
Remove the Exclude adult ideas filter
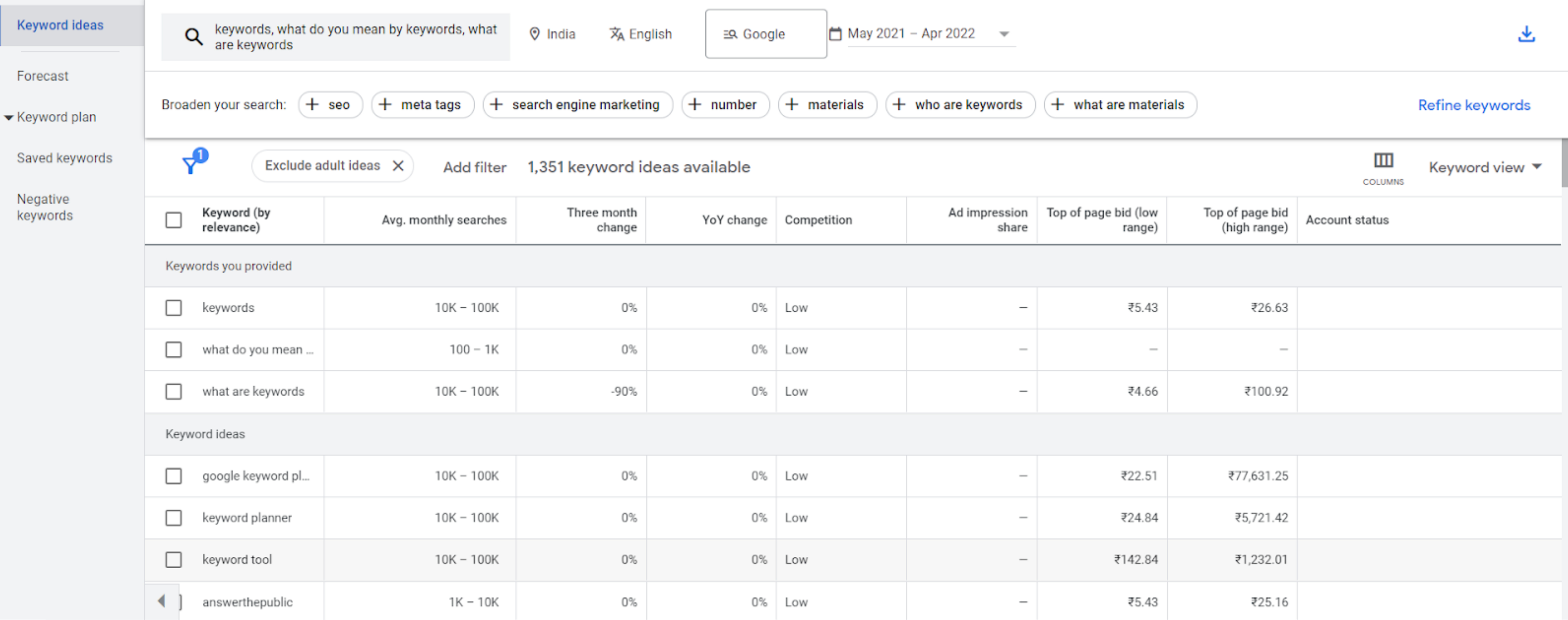(398, 166)
